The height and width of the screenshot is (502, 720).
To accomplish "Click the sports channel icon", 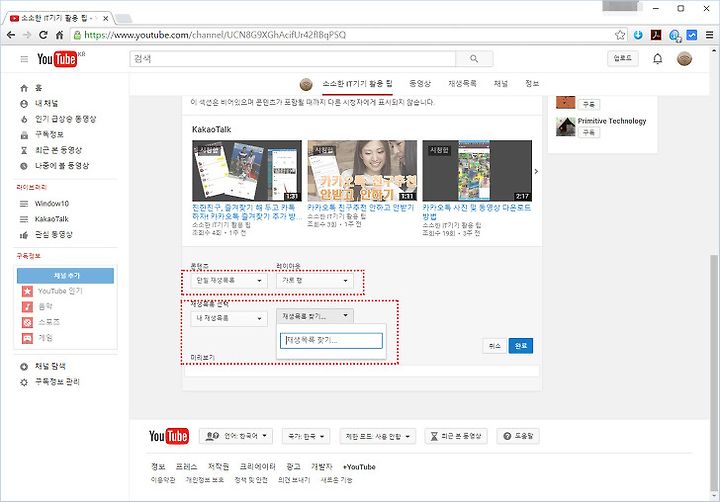I will coord(28,322).
